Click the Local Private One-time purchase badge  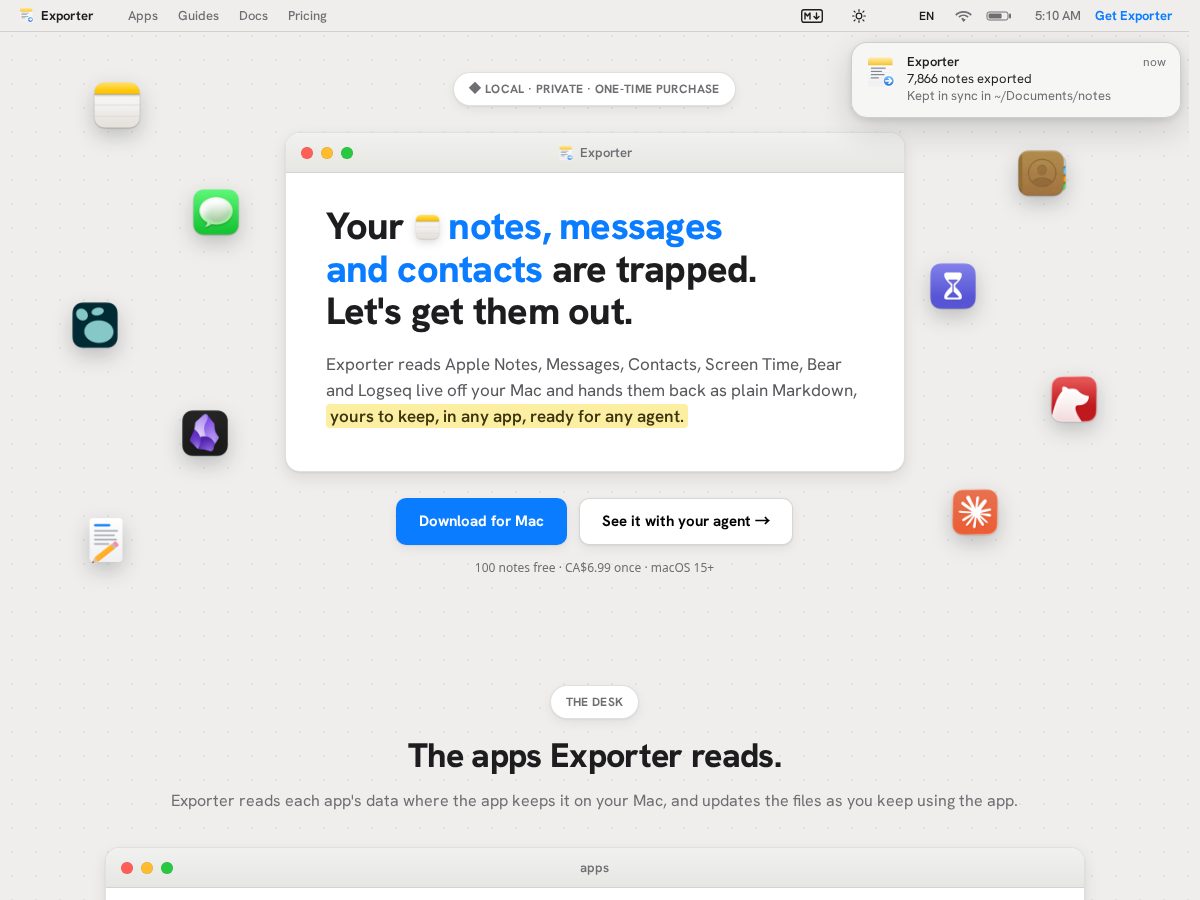(x=594, y=89)
